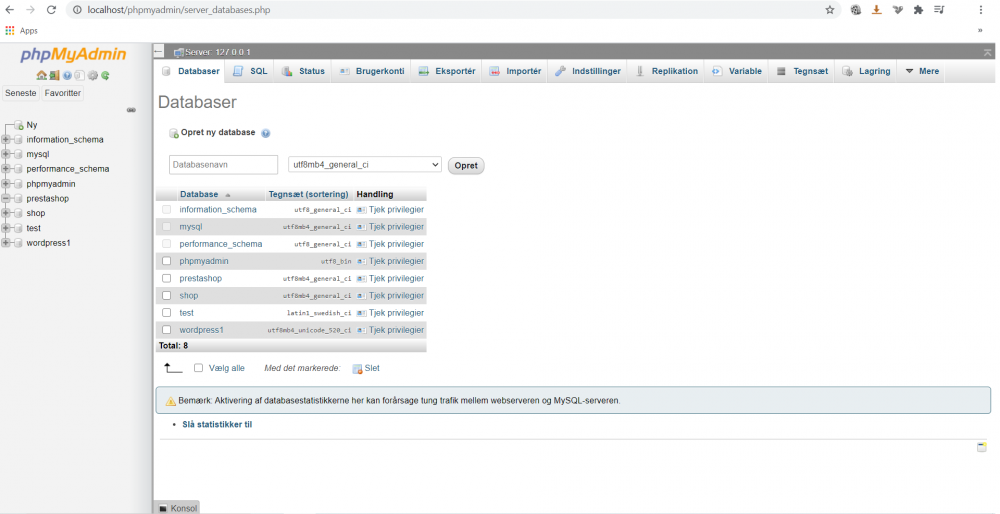
Task: Expand the mysql node in tree
Action: tap(6, 154)
